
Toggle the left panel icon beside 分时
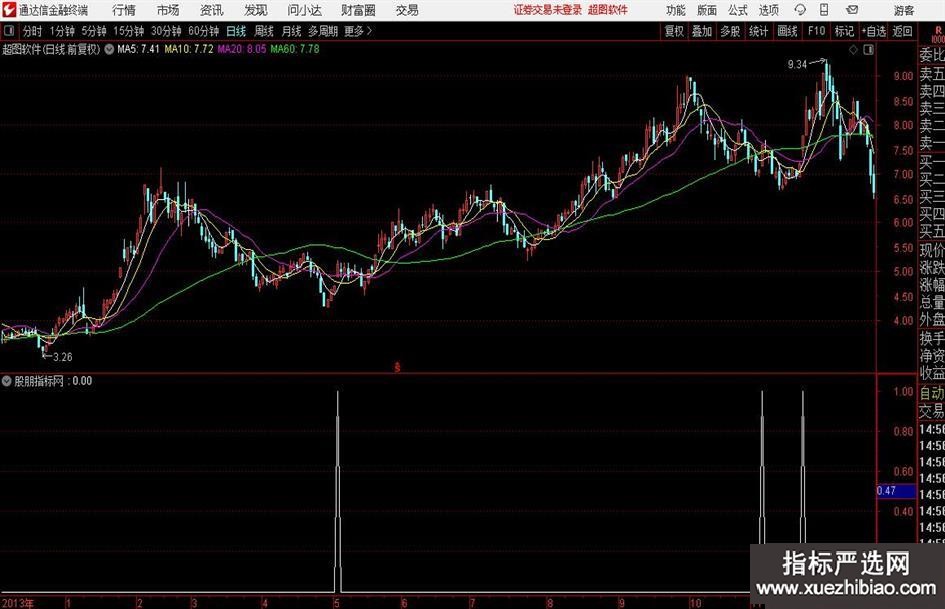(x=8, y=31)
